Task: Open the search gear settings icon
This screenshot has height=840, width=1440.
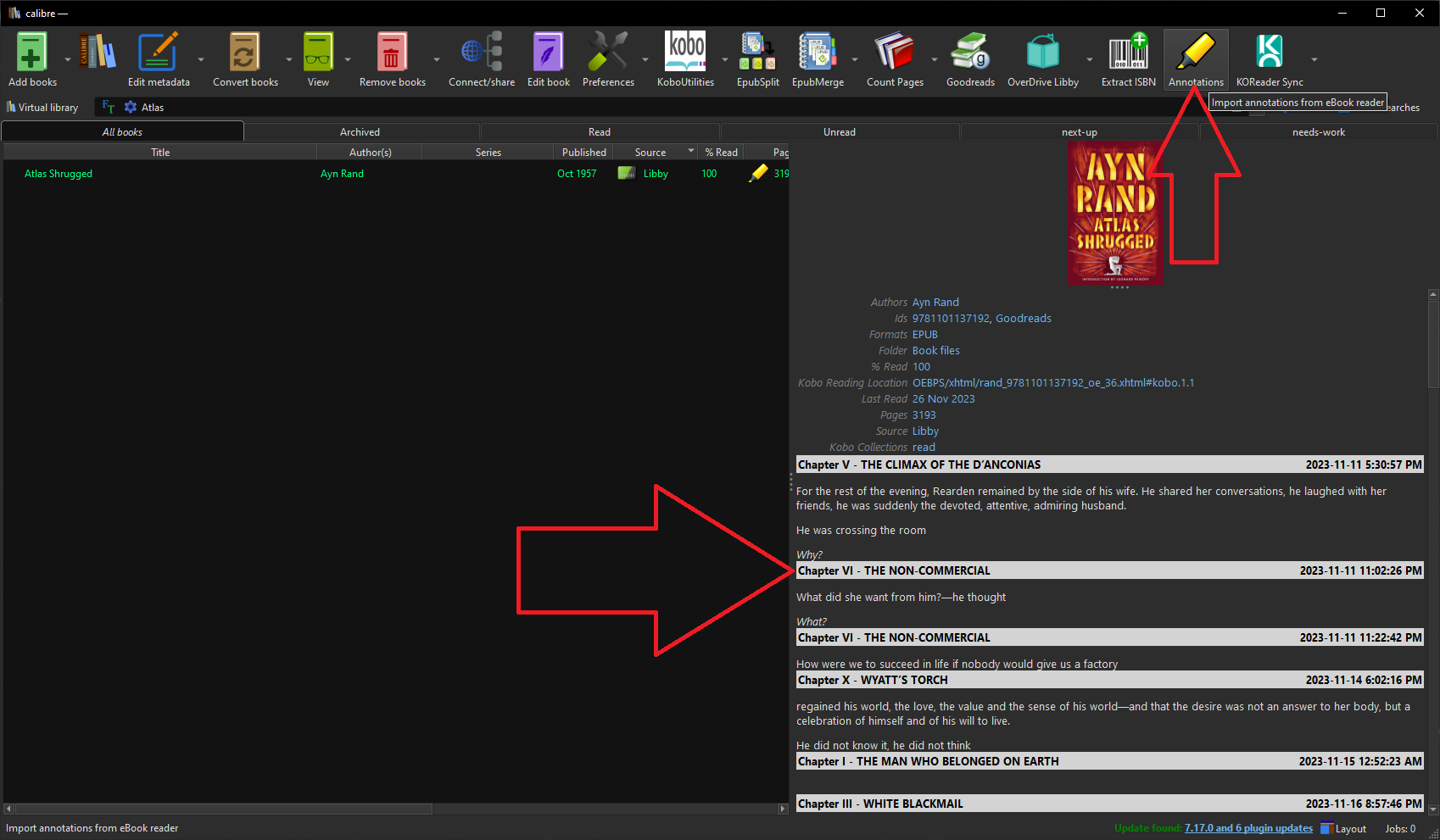Action: pos(131,107)
